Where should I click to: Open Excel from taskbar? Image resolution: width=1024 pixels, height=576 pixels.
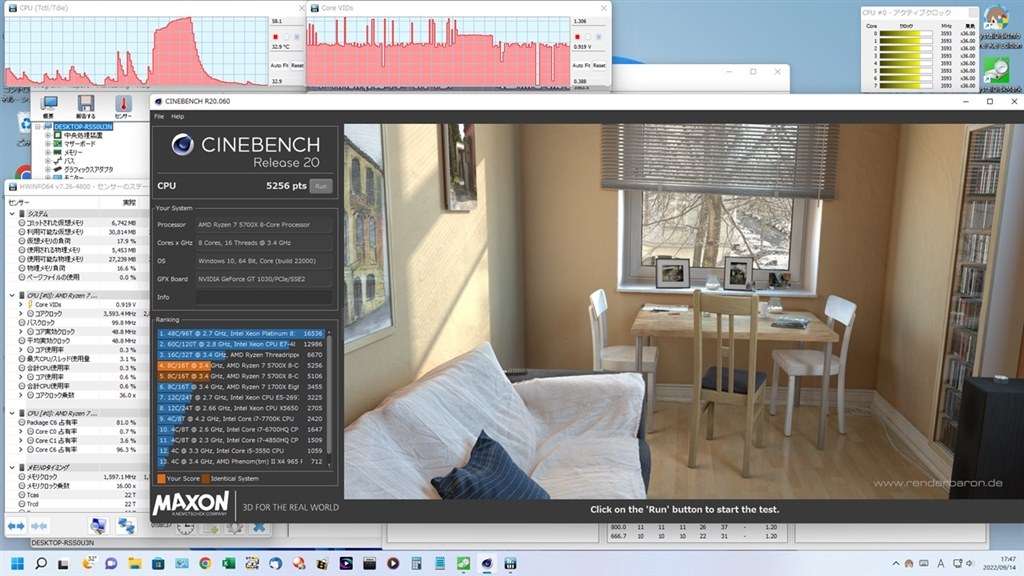[229, 563]
